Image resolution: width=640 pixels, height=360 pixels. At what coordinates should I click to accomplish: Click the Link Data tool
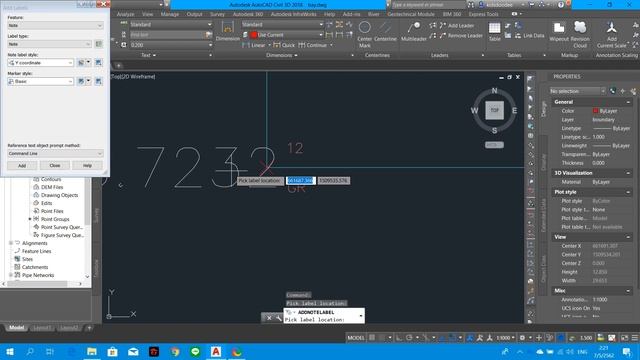click(x=529, y=36)
